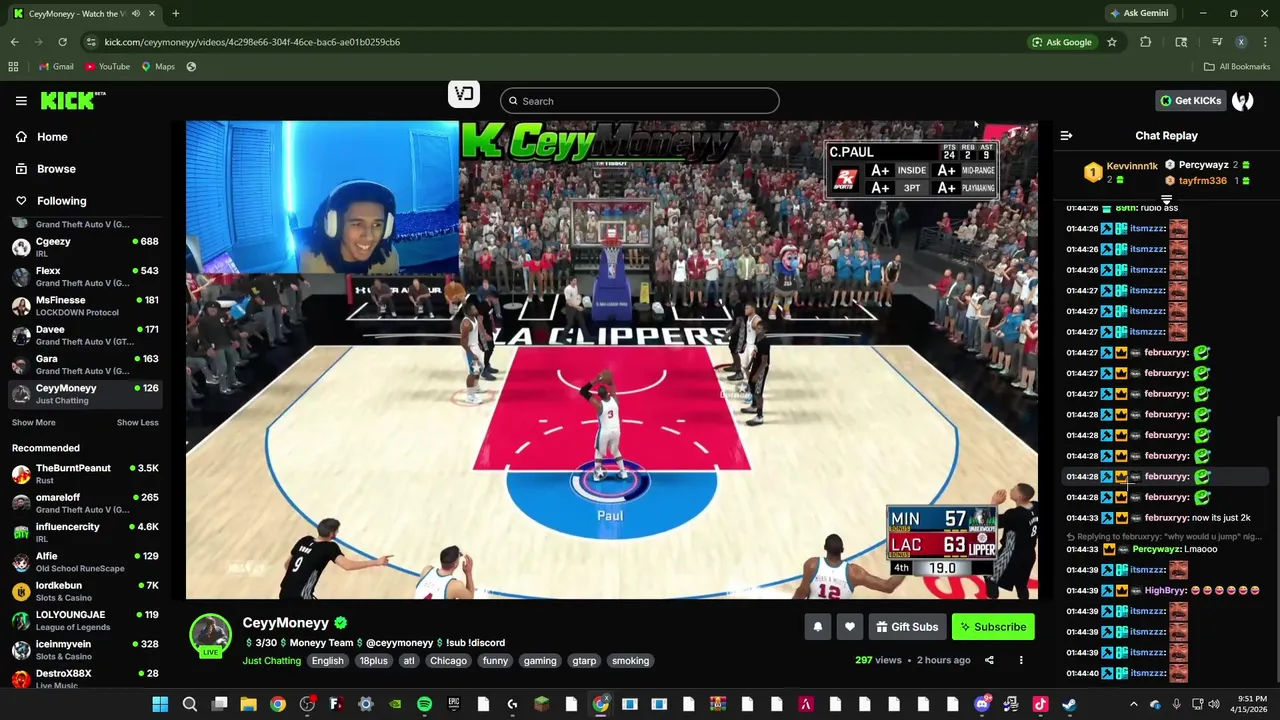
Task: Select CeyyMoneyy in following list
Action: click(x=85, y=394)
